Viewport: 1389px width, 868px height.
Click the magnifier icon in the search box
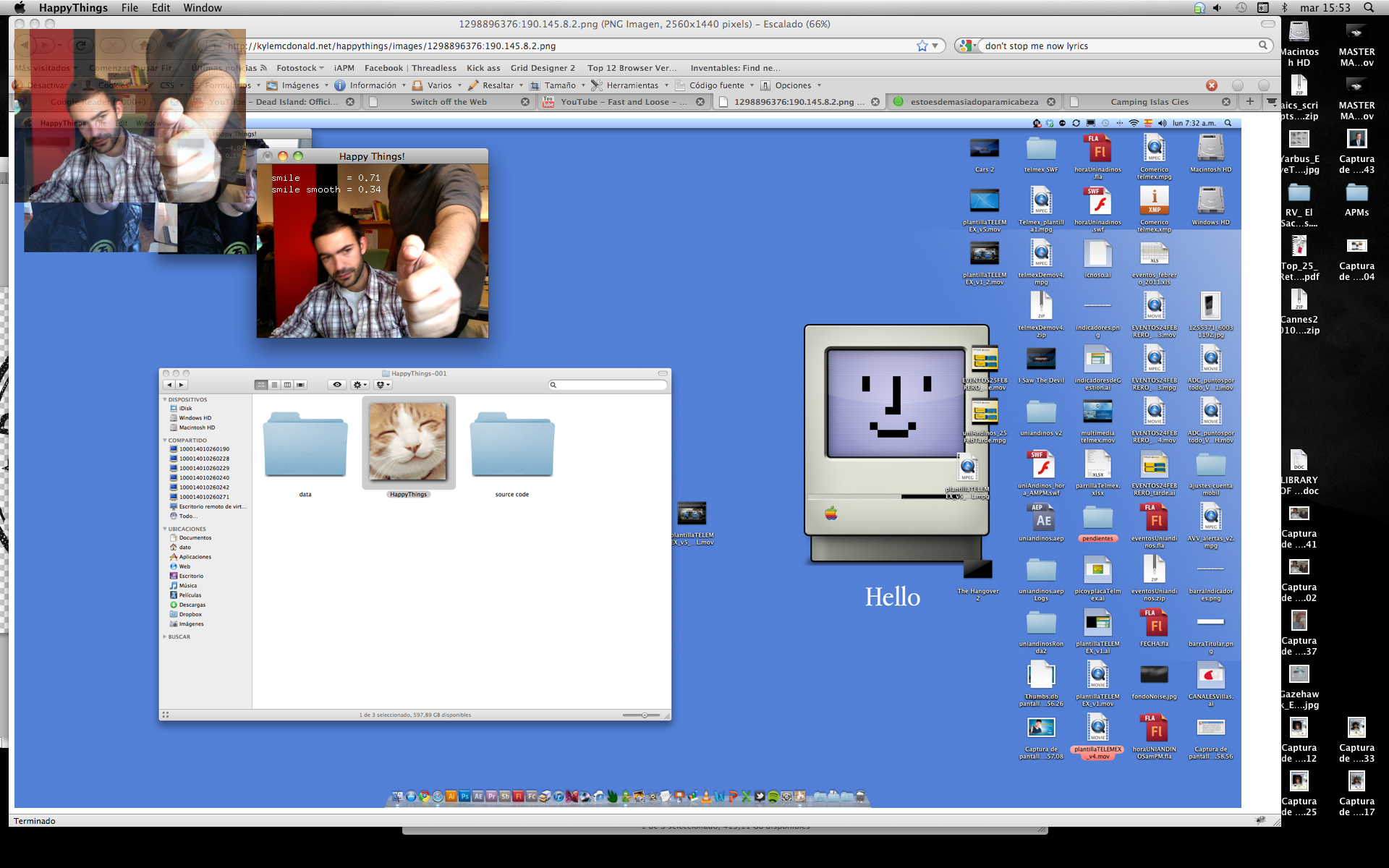pyautogui.click(x=1263, y=46)
